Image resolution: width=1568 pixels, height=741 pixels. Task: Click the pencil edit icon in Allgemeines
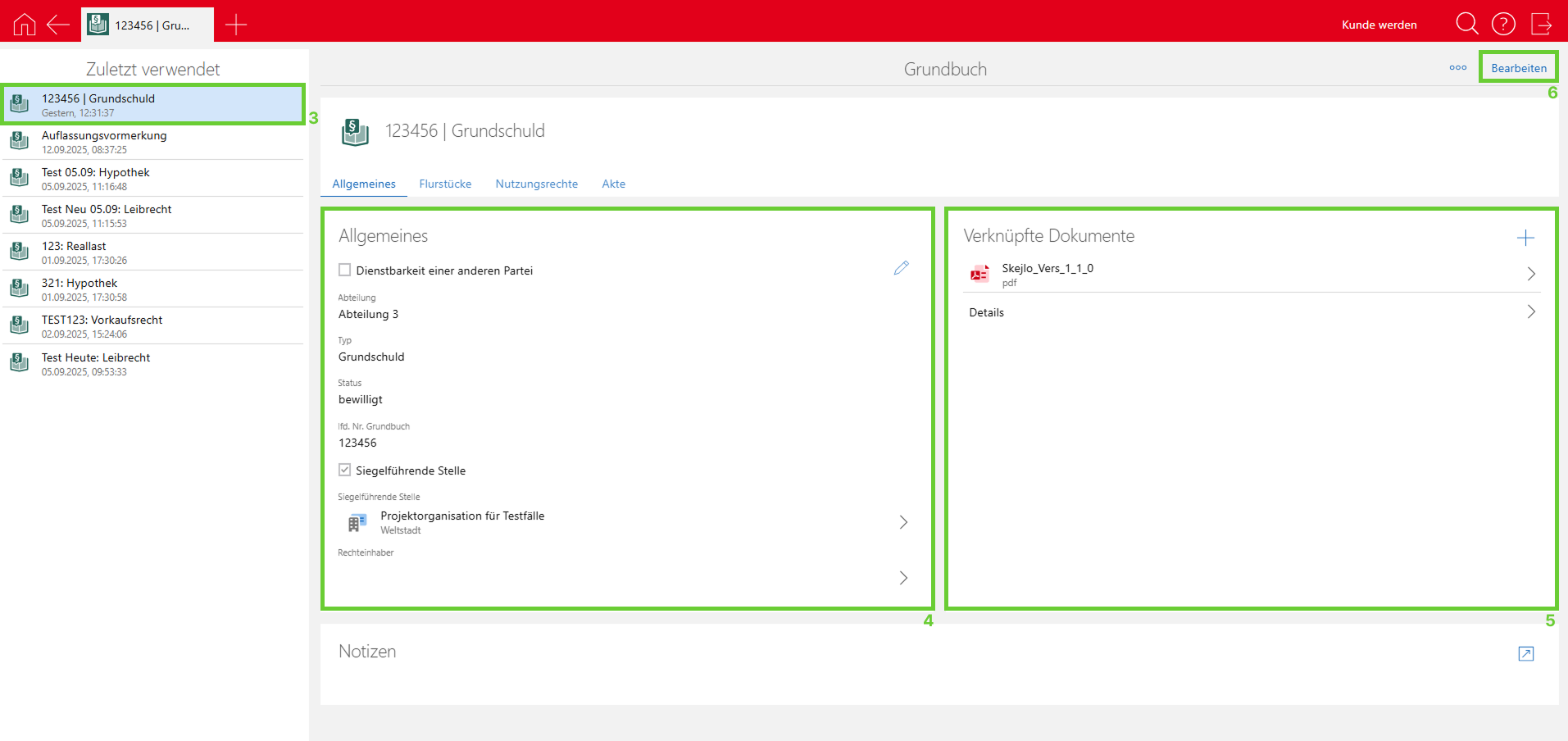(901, 268)
